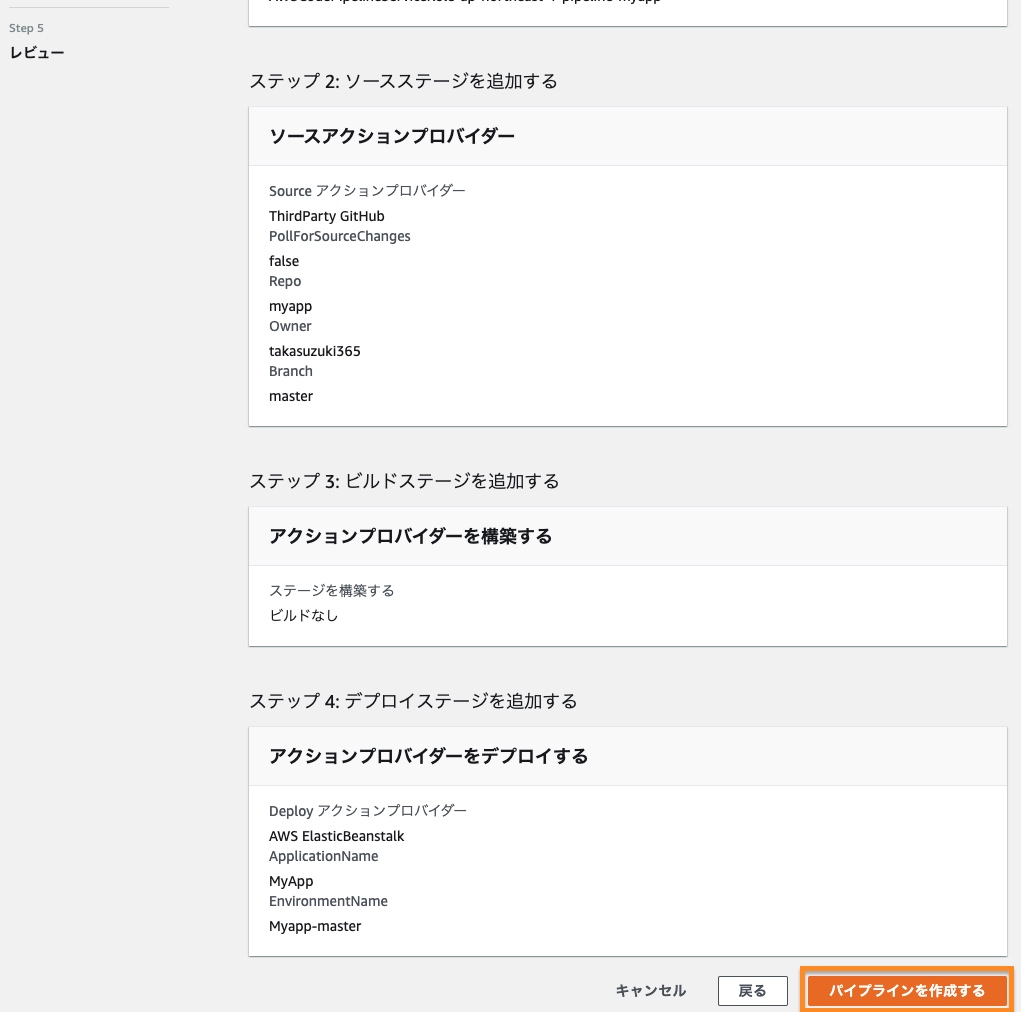
Task: Click the パイプラインを作成する button
Action: [x=906, y=990]
